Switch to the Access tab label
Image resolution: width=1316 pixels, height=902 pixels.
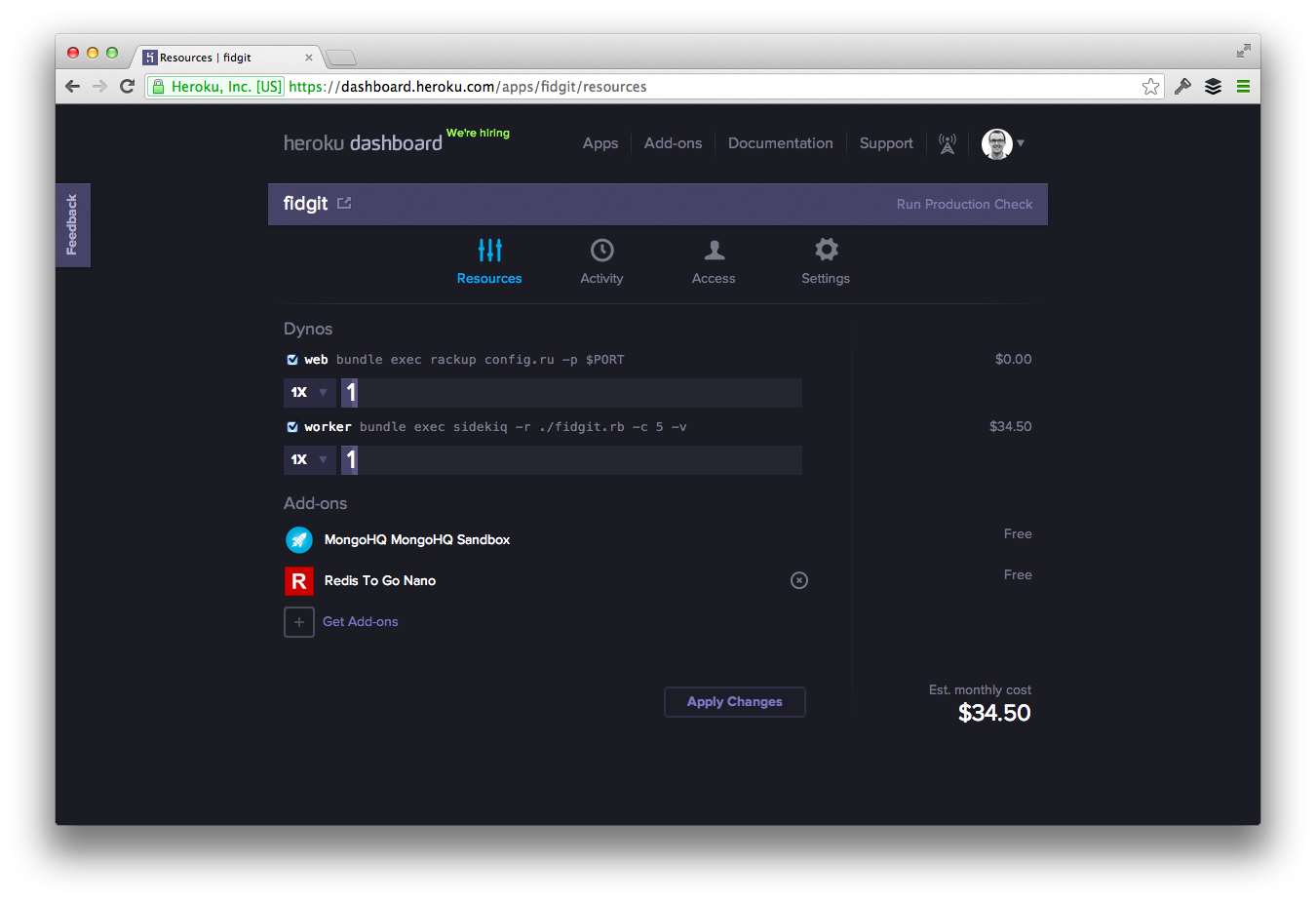[x=714, y=279]
